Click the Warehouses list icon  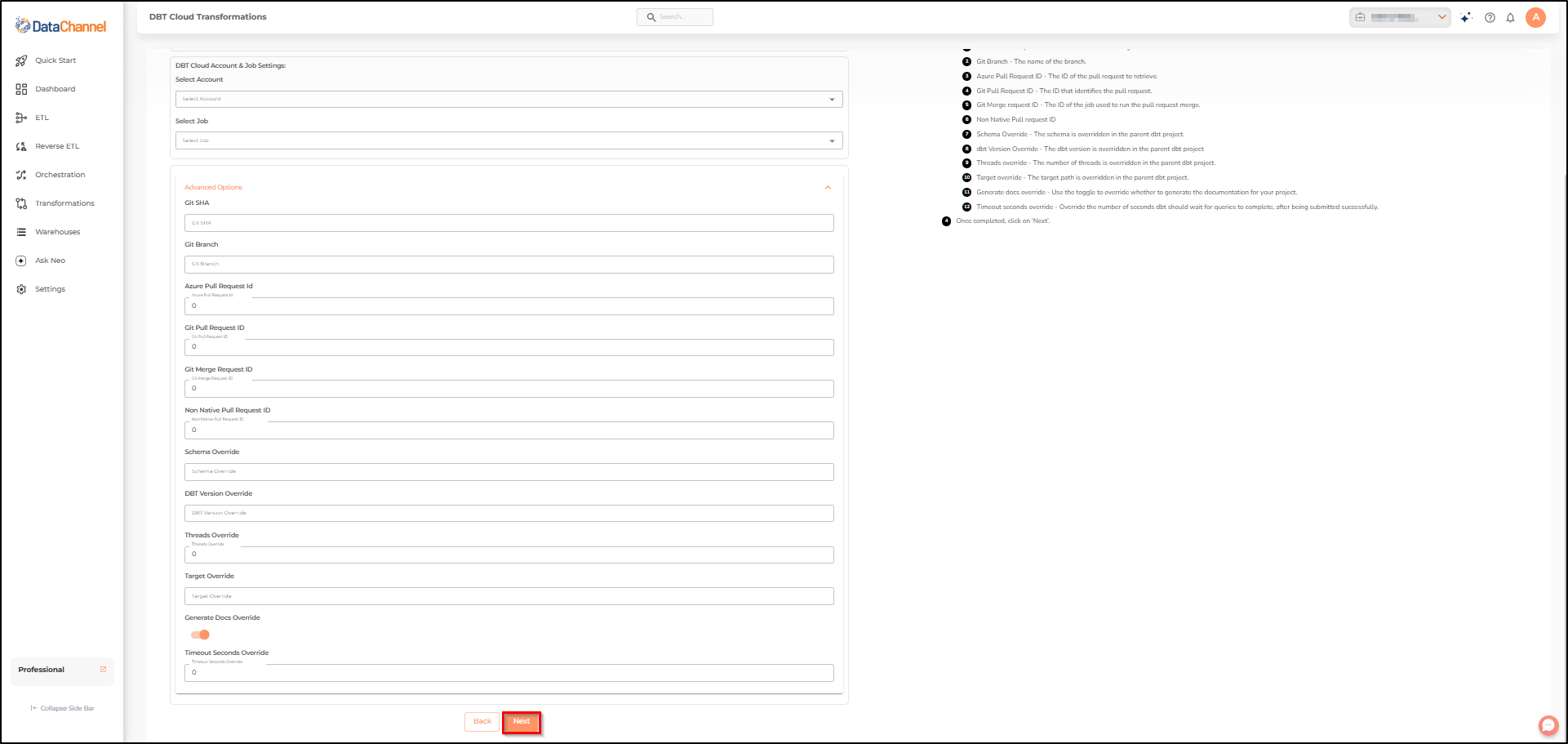pos(21,232)
